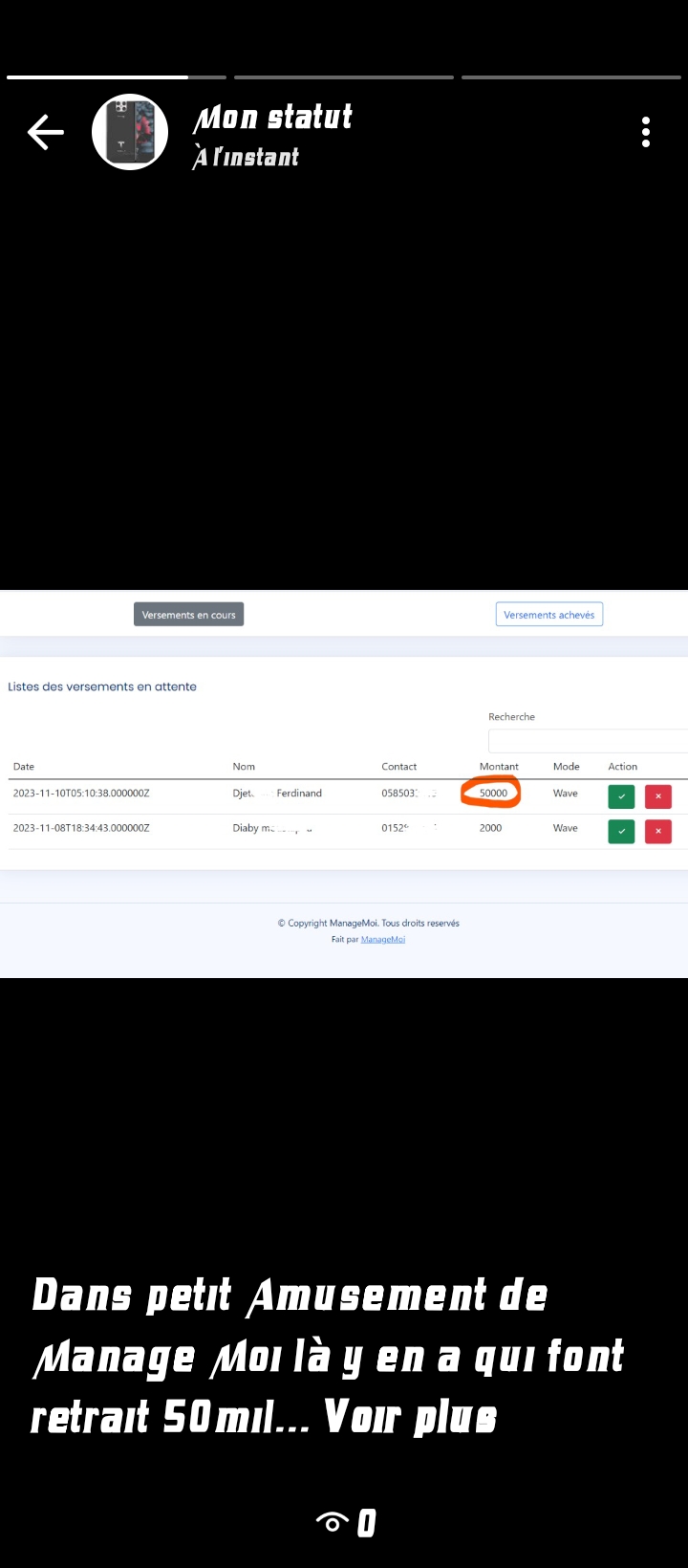Click the Recherche search input field
The image size is (688, 1568).
tap(587, 741)
